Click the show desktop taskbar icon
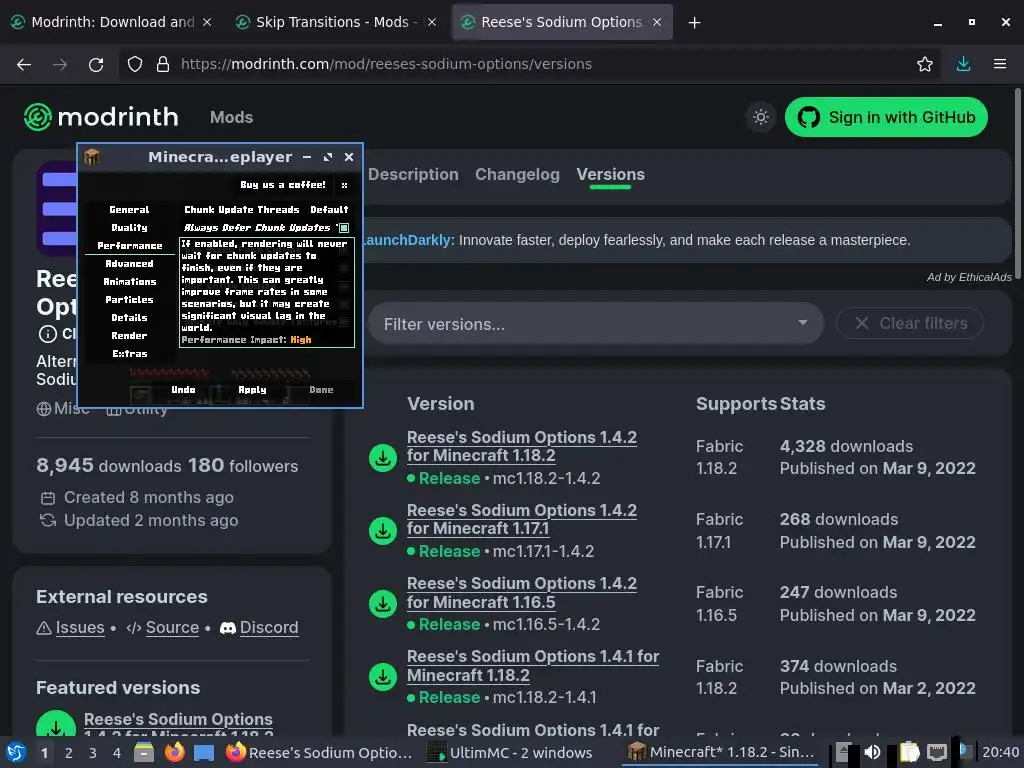Image resolution: width=1024 pixels, height=768 pixels. (204, 752)
